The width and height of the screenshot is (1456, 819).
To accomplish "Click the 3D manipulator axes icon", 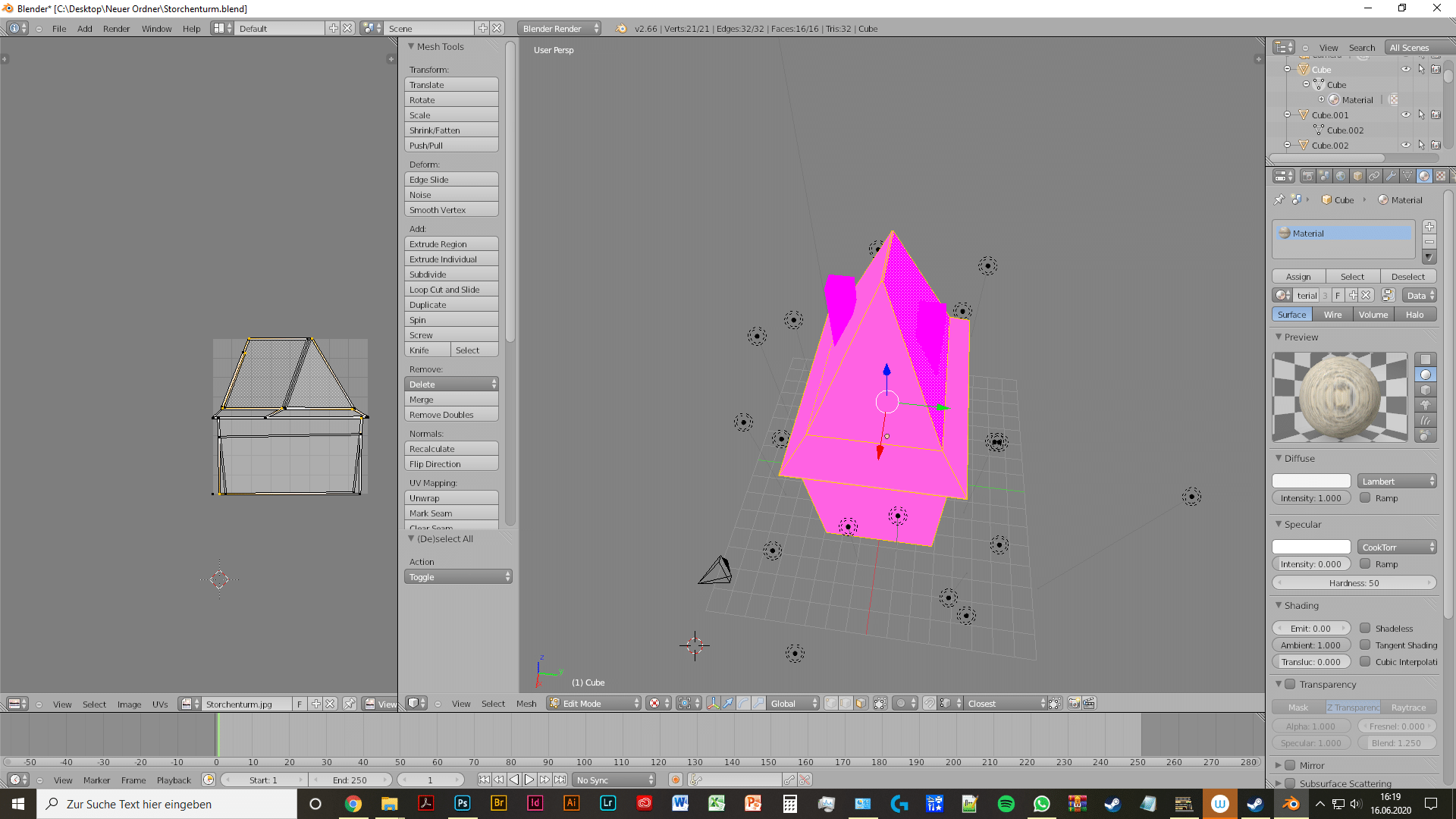I will point(713,704).
